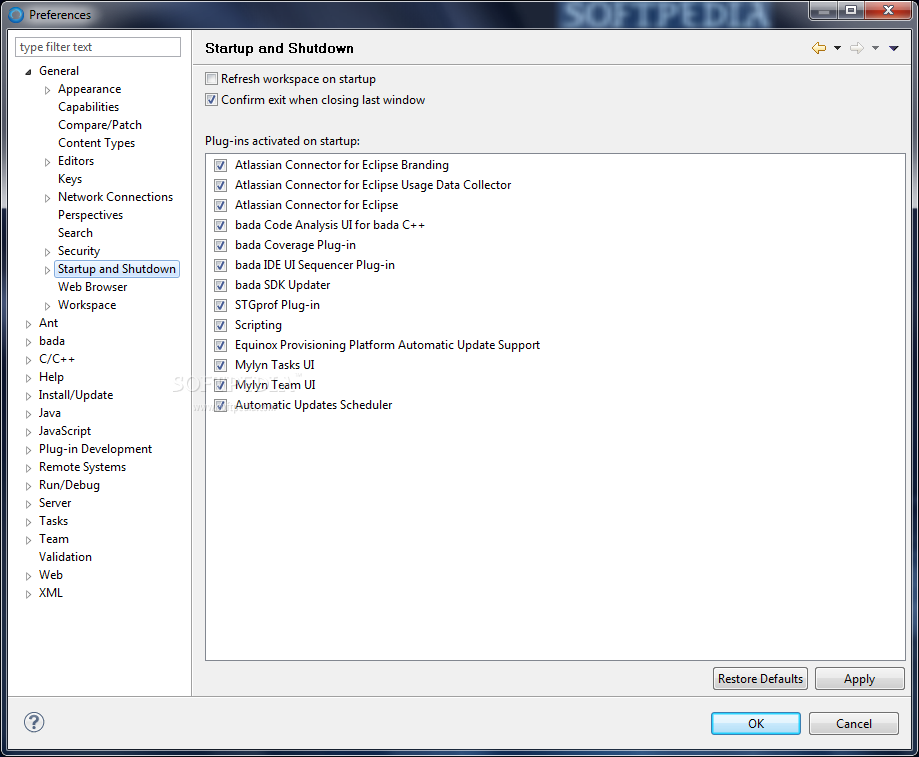This screenshot has height=757, width=919.
Task: Uncheck STGprof Plug-in
Action: (220, 305)
